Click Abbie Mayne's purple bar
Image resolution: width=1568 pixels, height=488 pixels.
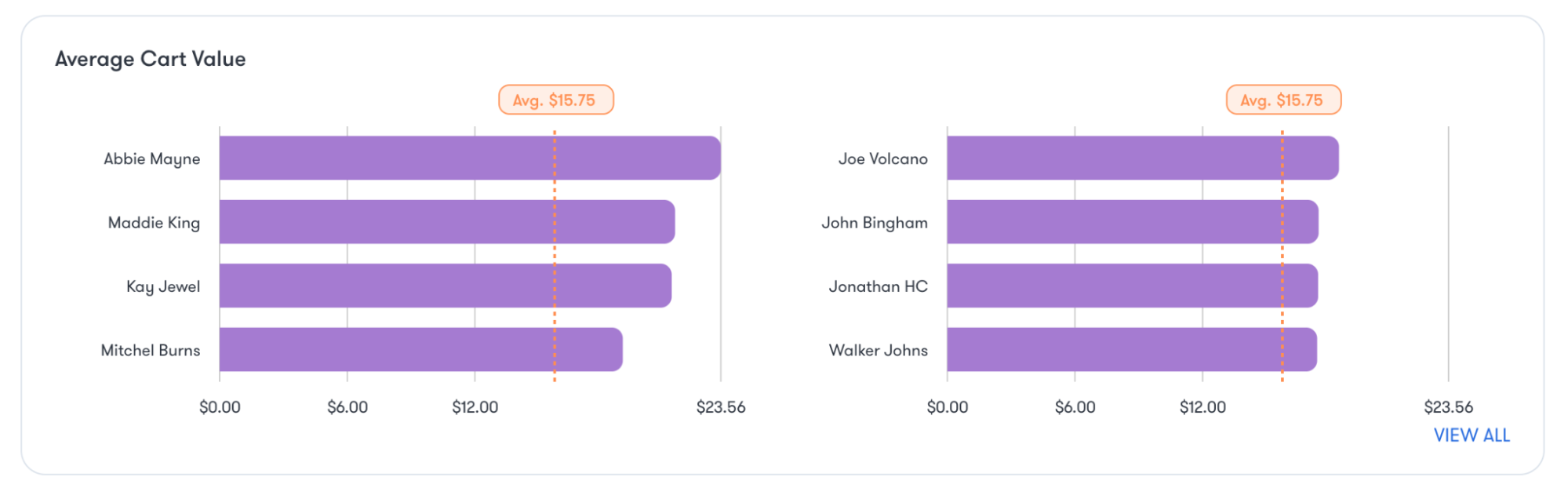pos(469,158)
